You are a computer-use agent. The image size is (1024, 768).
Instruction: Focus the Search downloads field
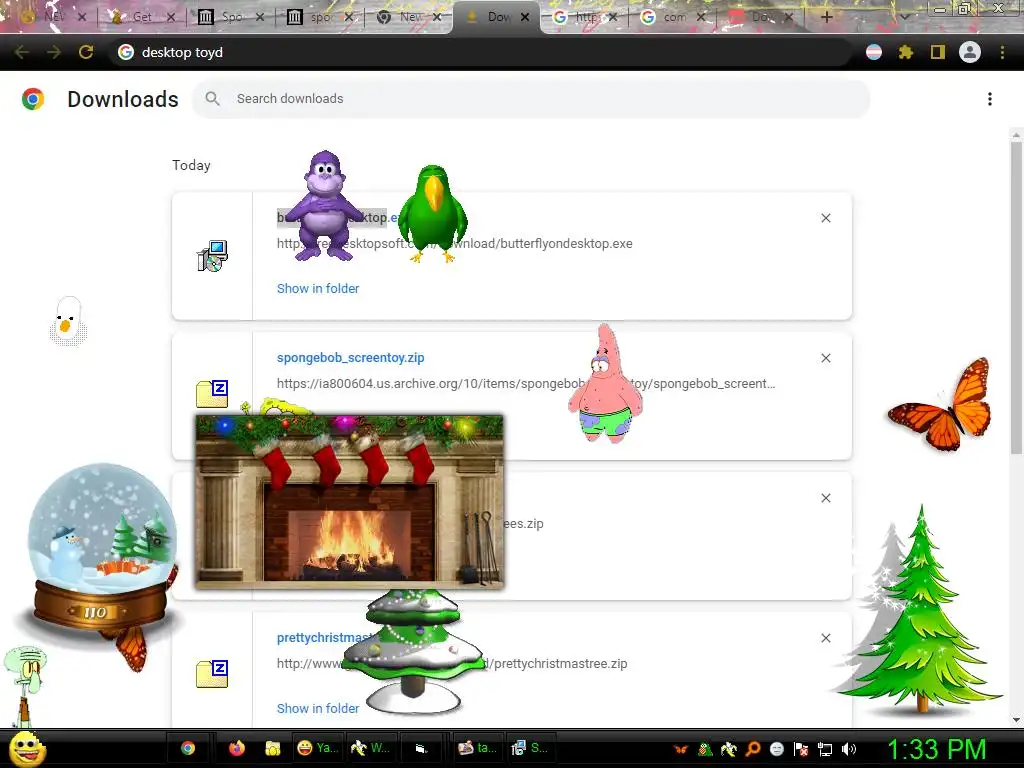coord(531,99)
